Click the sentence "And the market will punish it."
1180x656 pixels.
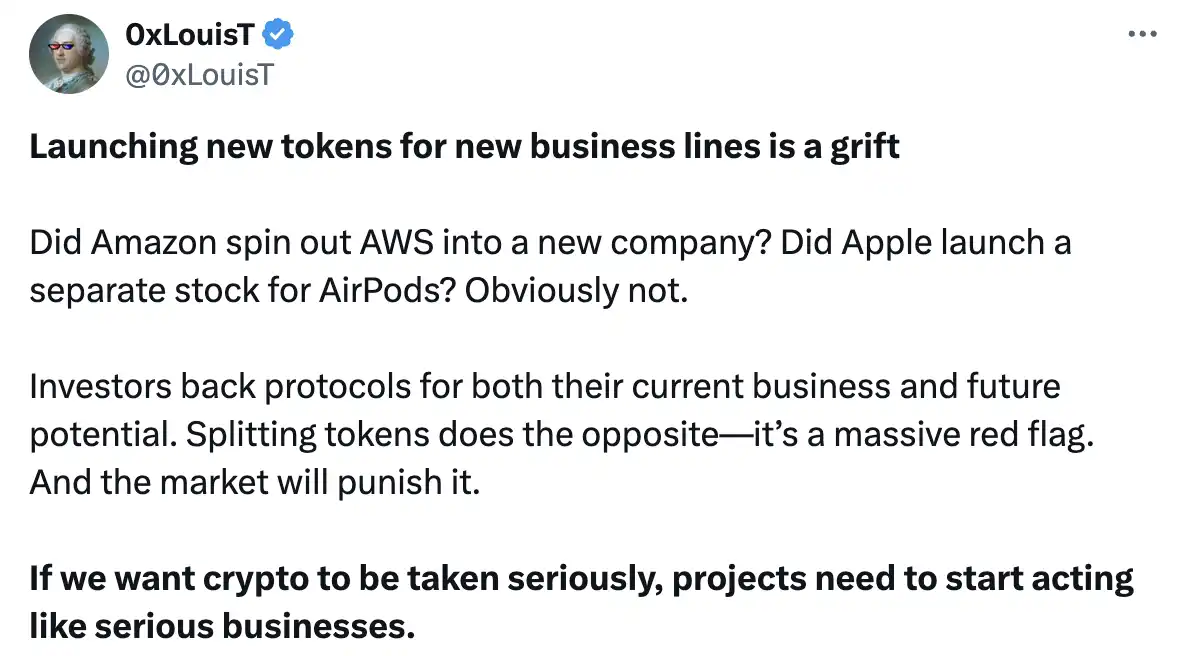click(255, 482)
